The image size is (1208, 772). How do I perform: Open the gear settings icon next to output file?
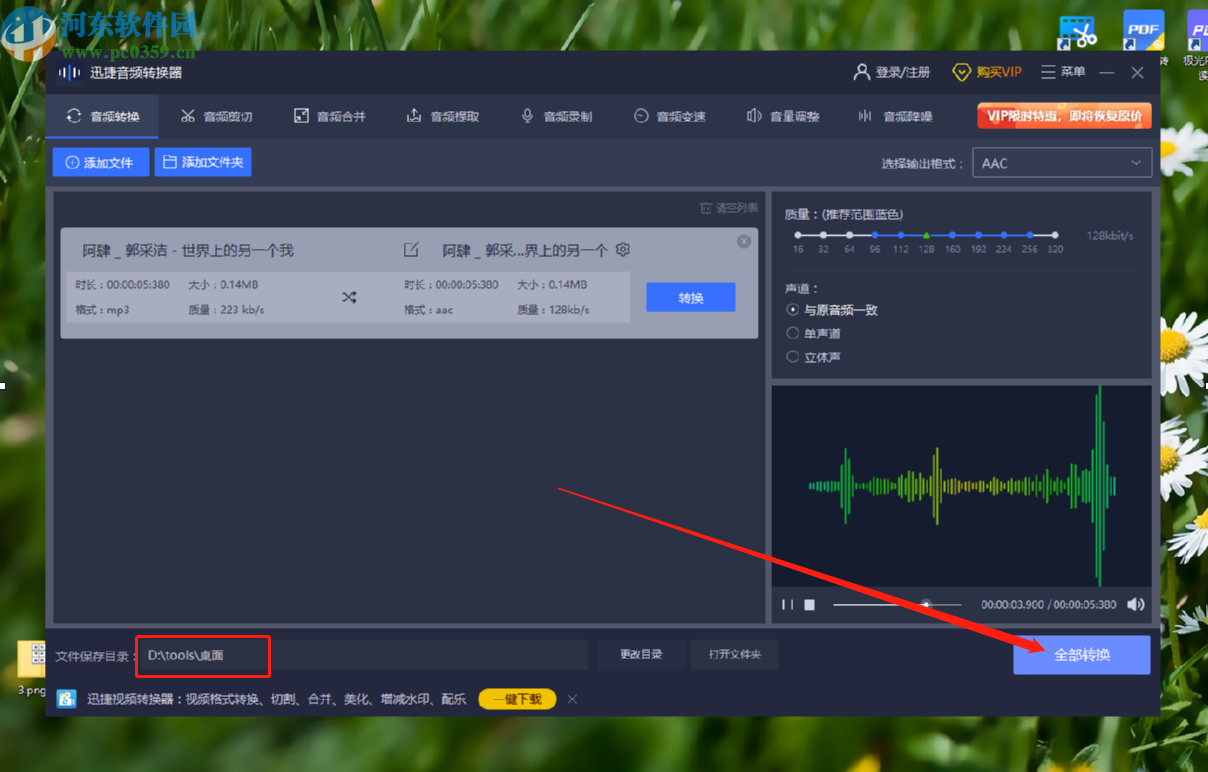[x=622, y=250]
